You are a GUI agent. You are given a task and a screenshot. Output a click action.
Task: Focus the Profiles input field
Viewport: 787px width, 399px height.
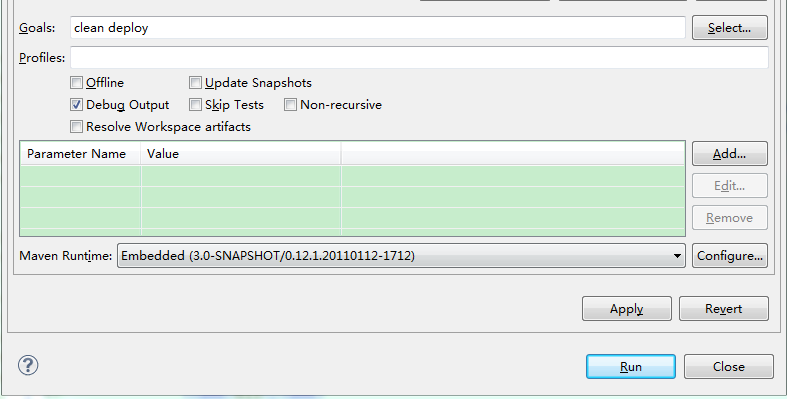tap(419, 58)
